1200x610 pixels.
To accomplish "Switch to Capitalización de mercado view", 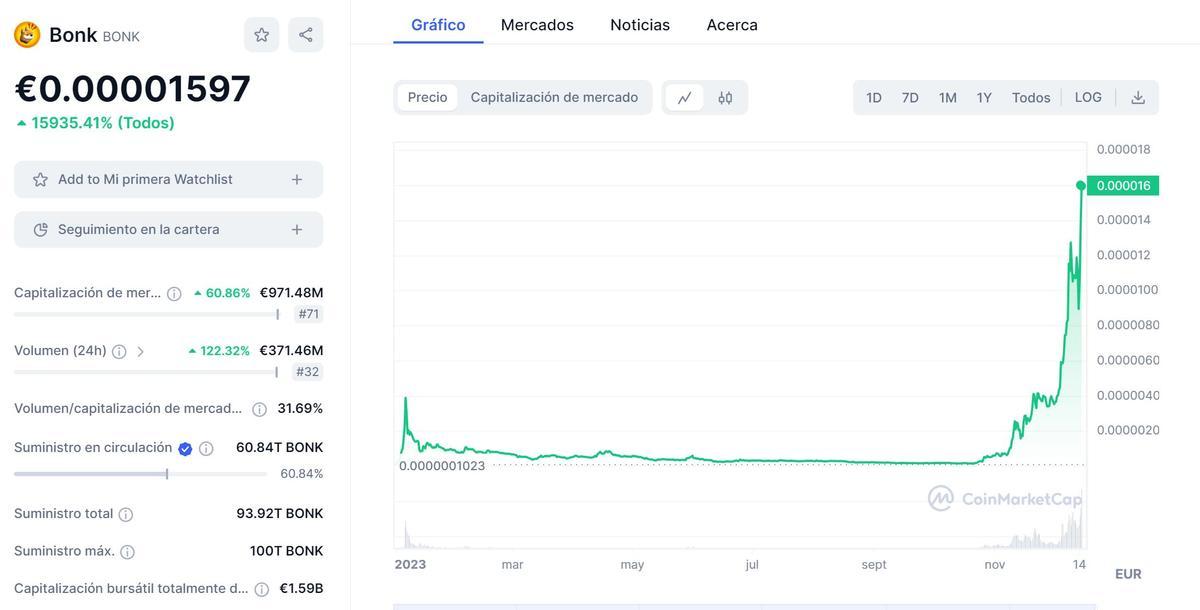I will click(556, 97).
